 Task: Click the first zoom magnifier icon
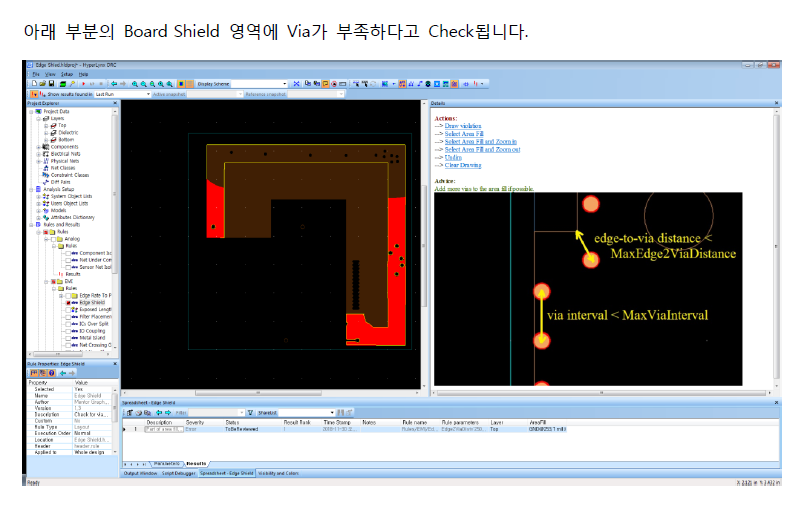tap(134, 84)
